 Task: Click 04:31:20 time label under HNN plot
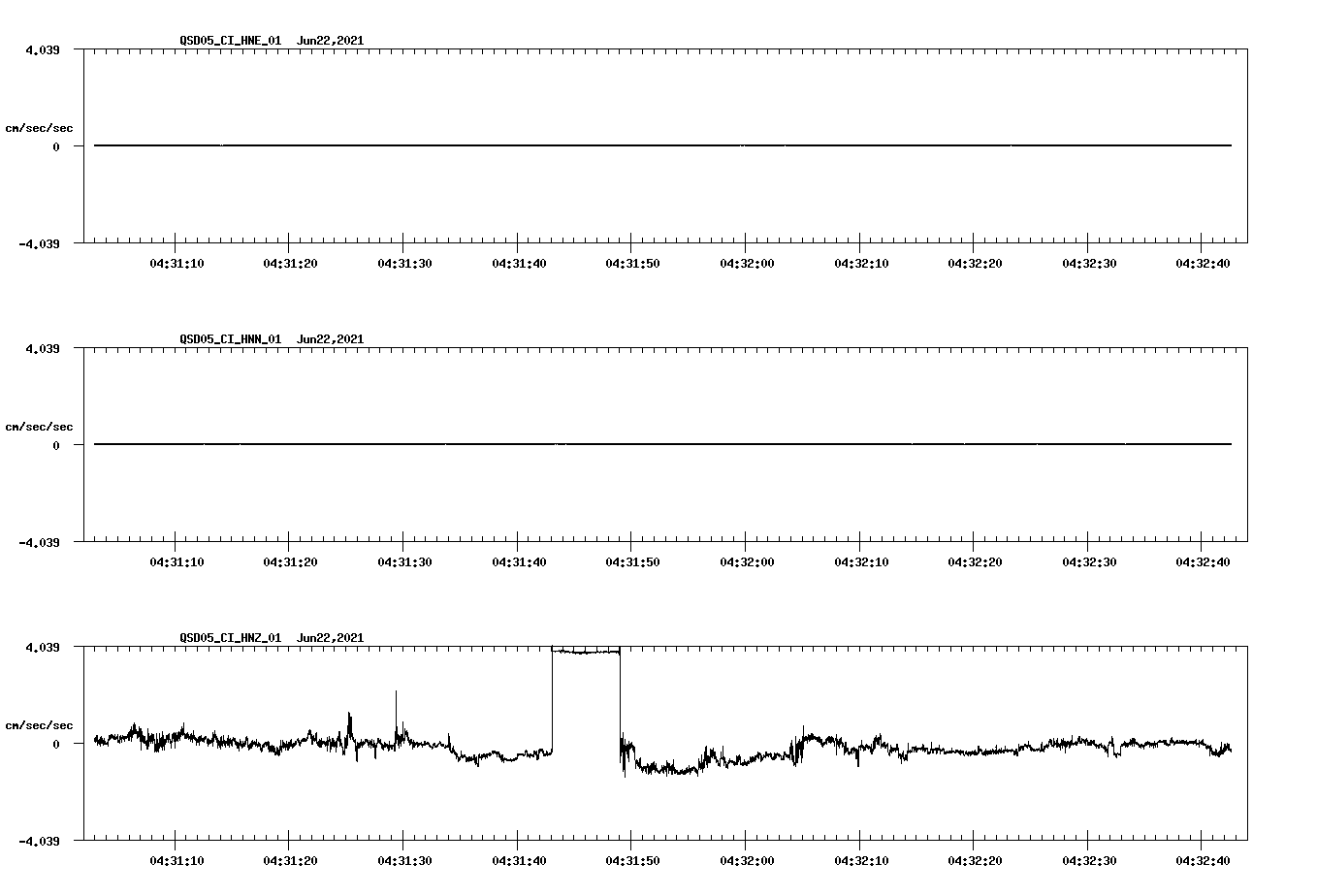[290, 561]
